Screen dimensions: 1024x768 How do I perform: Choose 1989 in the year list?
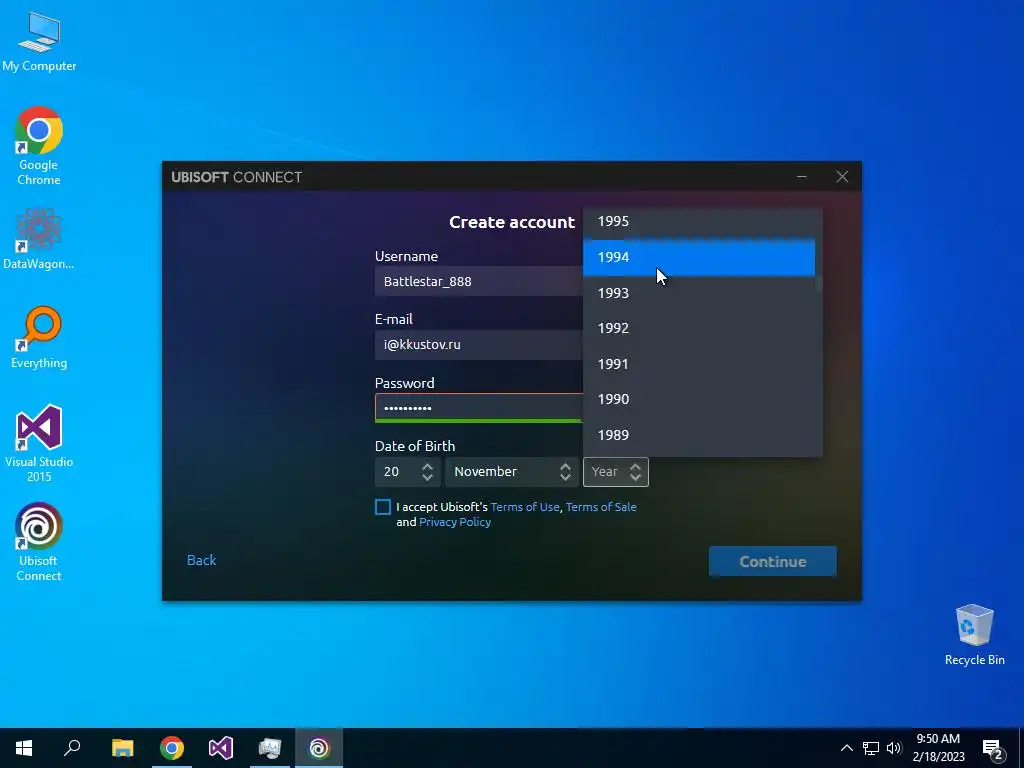pyautogui.click(x=699, y=436)
